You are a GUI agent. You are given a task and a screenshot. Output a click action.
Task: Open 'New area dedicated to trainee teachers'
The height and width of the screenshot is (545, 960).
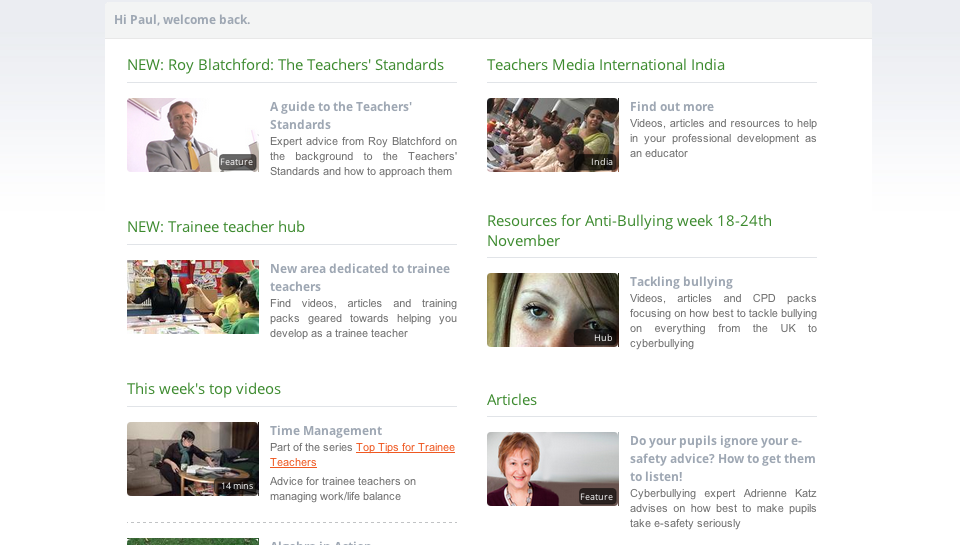(360, 277)
